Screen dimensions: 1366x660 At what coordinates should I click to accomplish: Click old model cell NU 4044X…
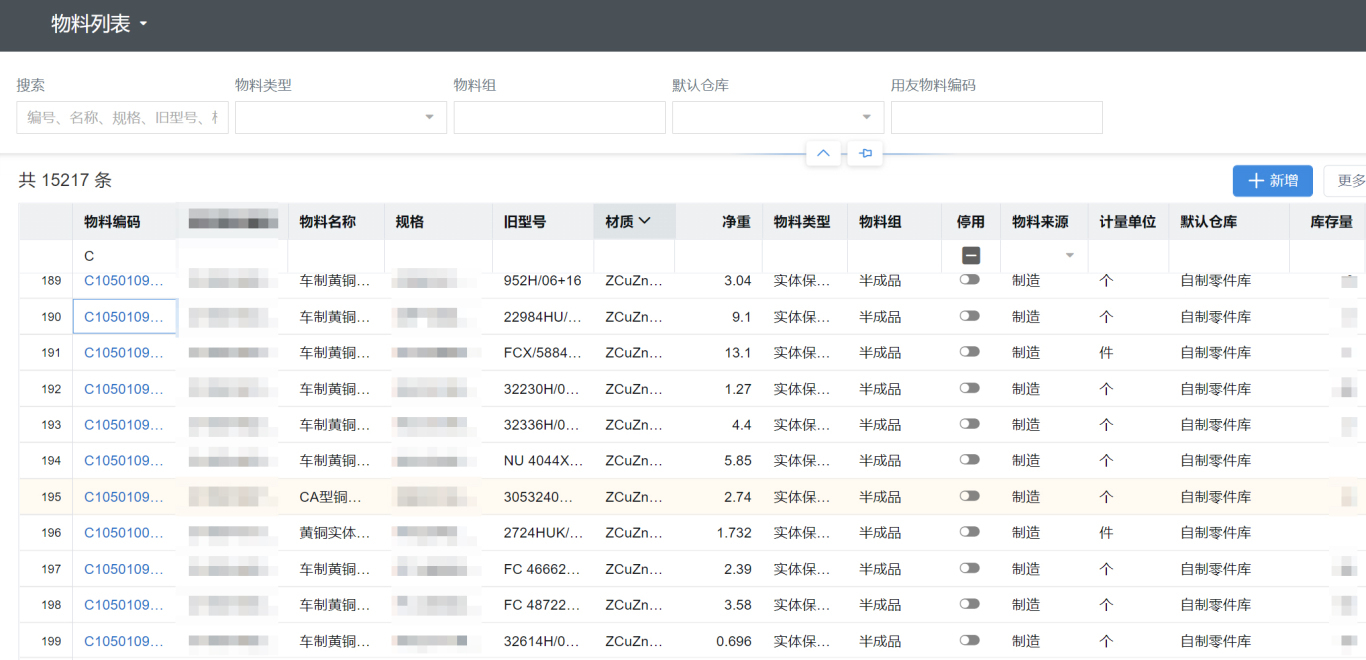[543, 461]
